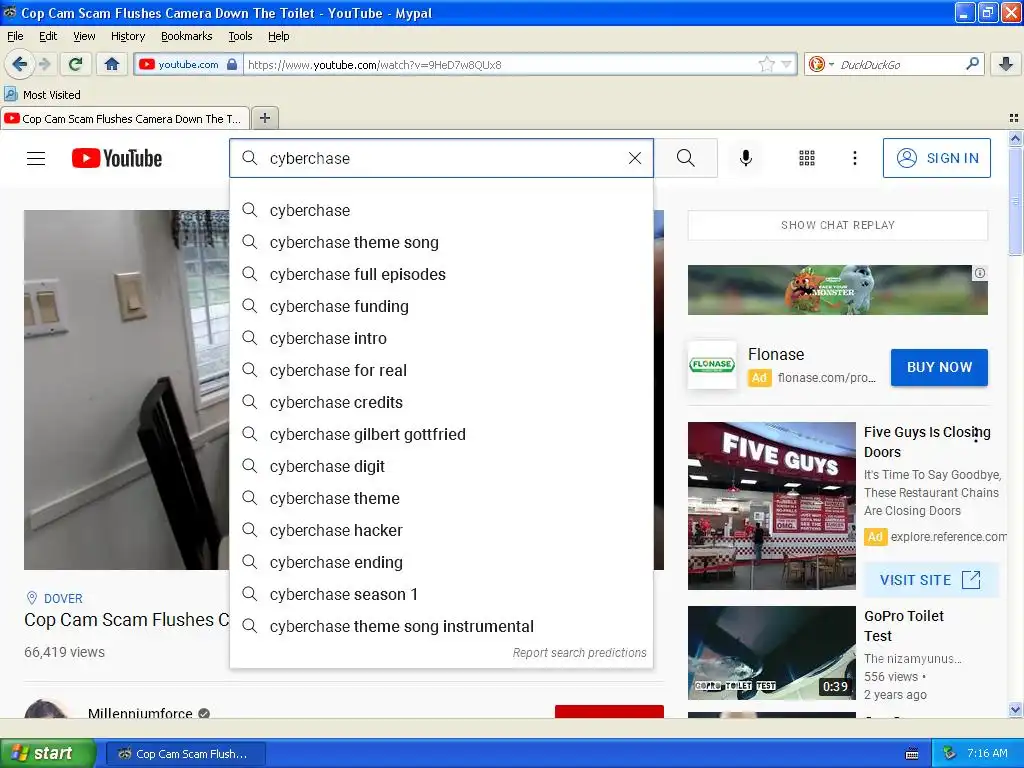Viewport: 1024px width, 768px height.
Task: Choose 'cyberchase theme song instrumental' suggestion
Action: 441,626
